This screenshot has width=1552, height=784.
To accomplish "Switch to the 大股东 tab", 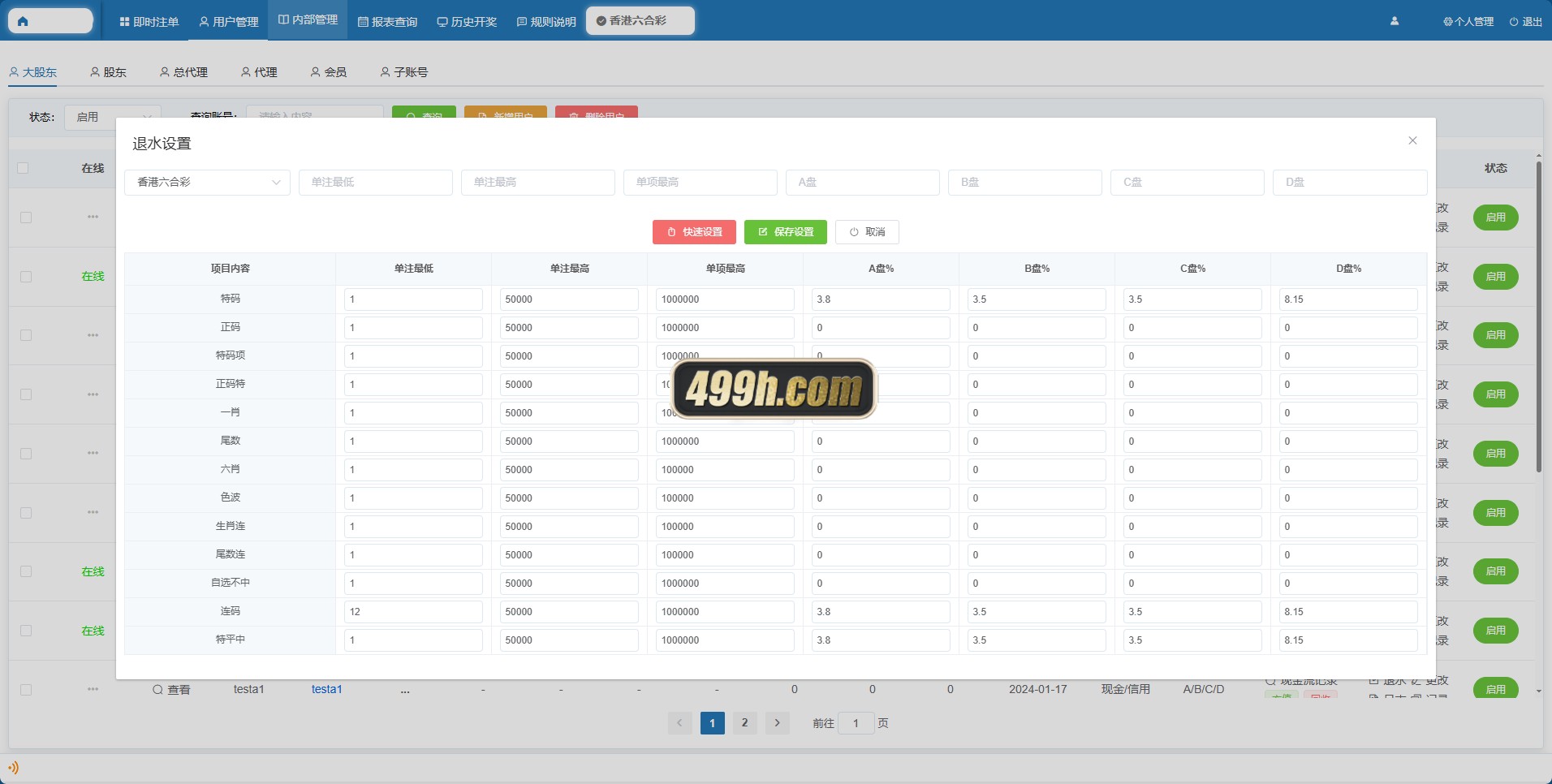I will coord(33,72).
